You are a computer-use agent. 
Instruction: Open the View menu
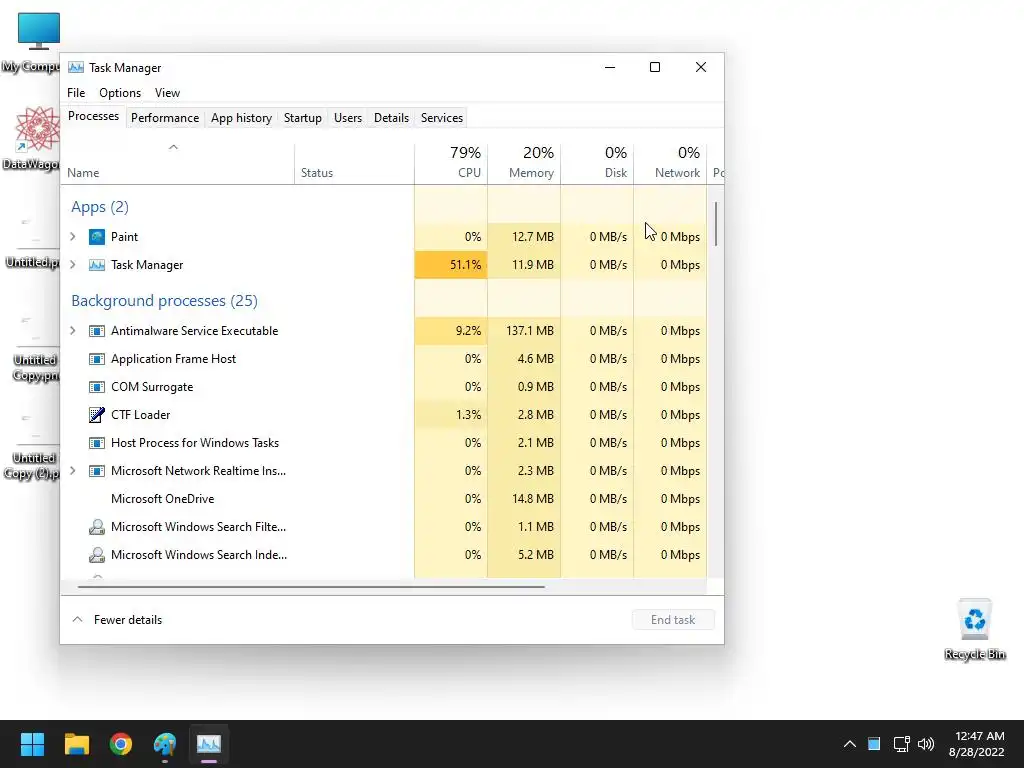[167, 93]
